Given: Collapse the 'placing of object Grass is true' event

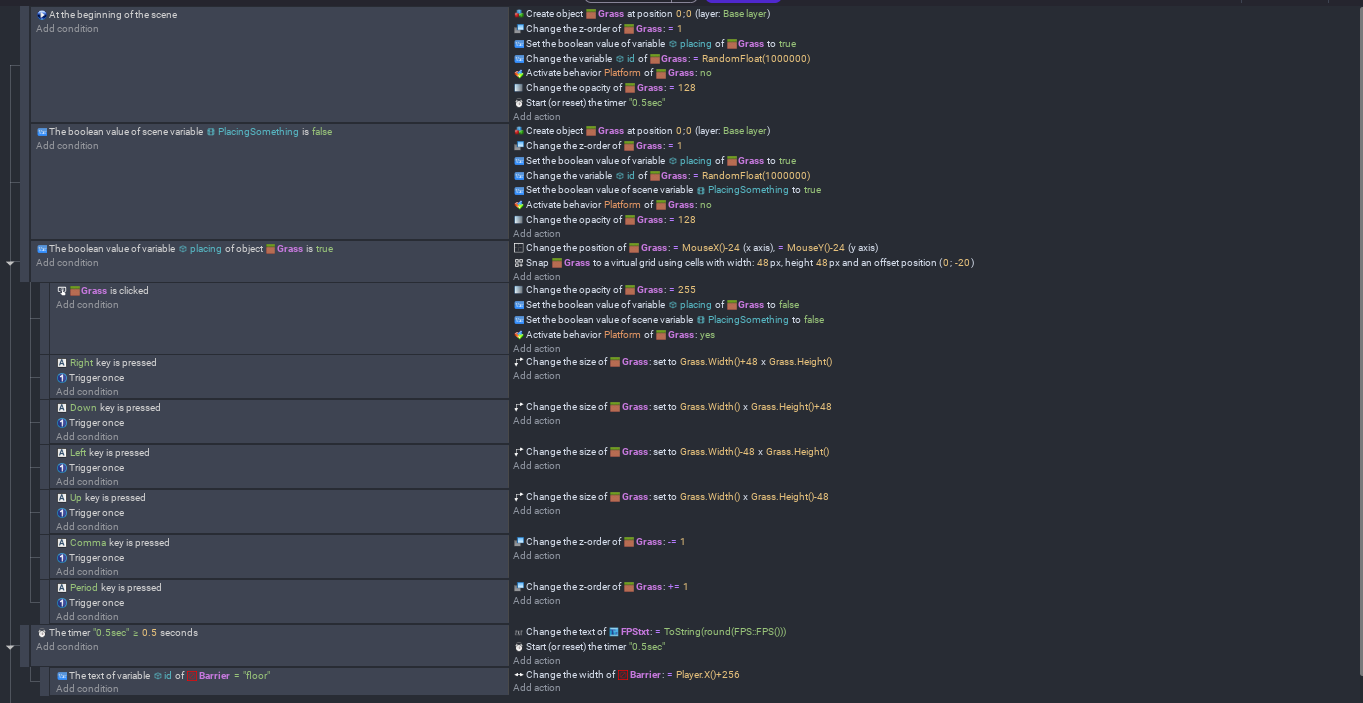Looking at the screenshot, I should (x=12, y=264).
